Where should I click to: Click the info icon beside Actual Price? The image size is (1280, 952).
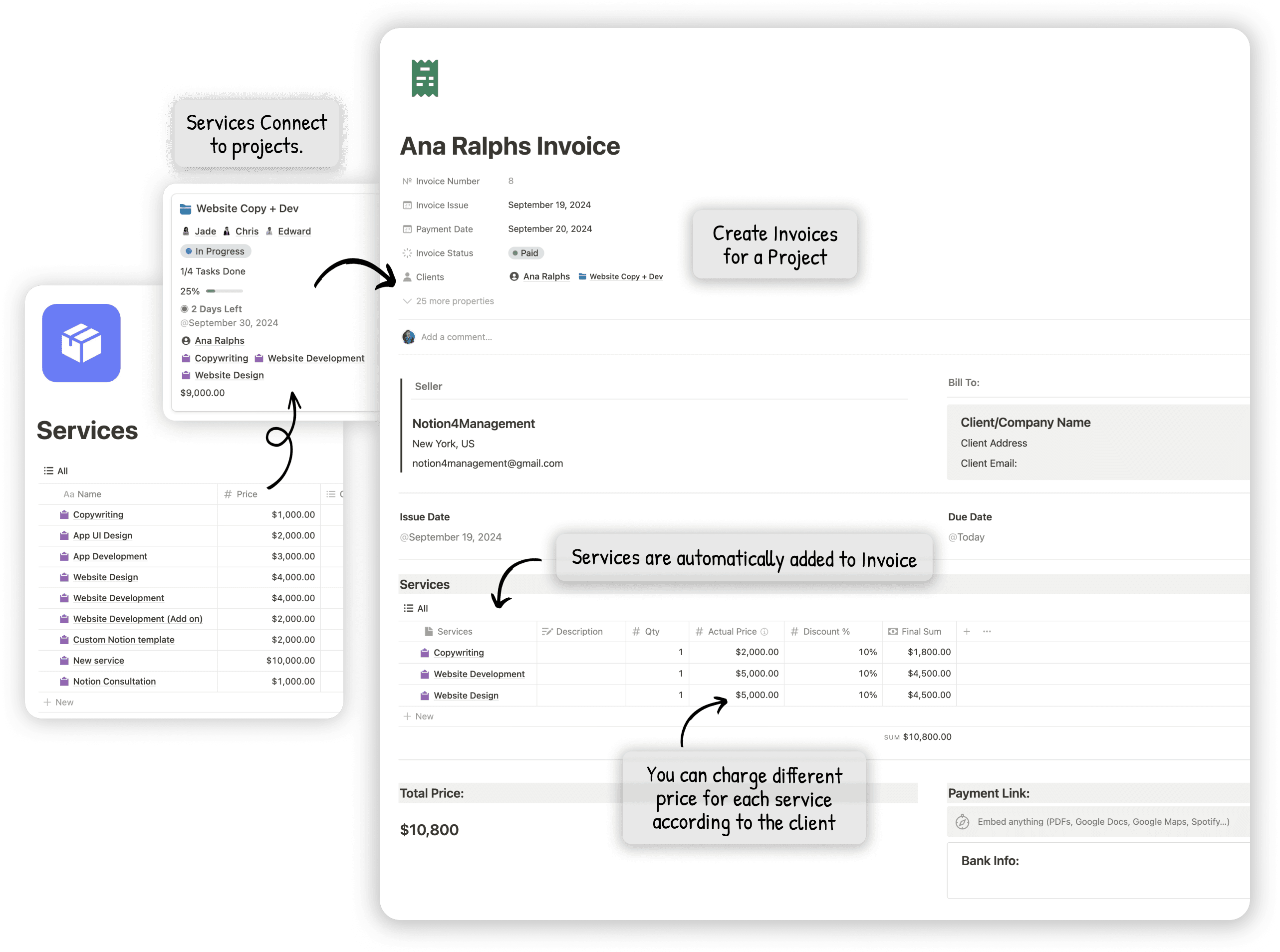(765, 632)
